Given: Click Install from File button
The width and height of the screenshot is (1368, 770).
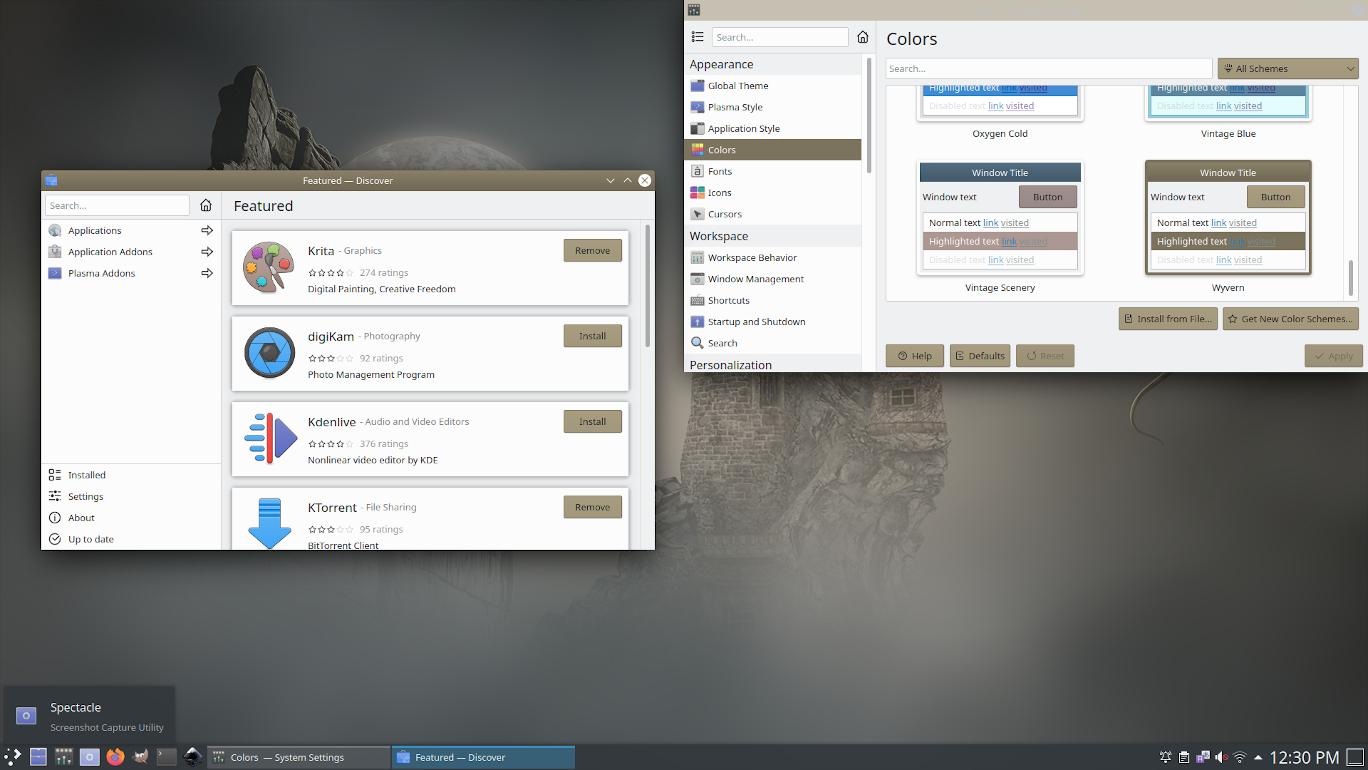Looking at the screenshot, I should click(1167, 319).
